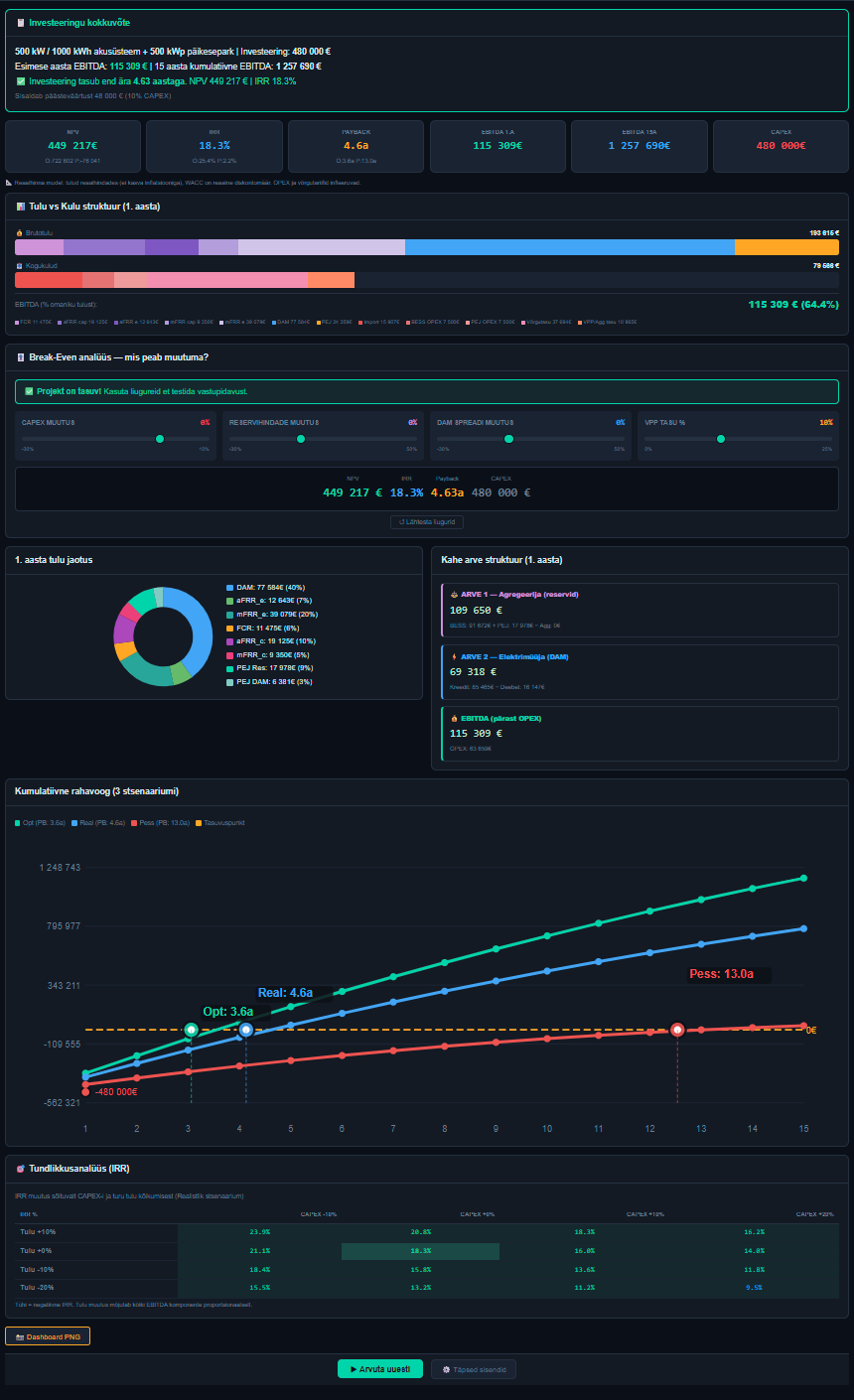
Task: Click the Tulu vs Kulu struktuur chart icon
Action: coord(21,206)
